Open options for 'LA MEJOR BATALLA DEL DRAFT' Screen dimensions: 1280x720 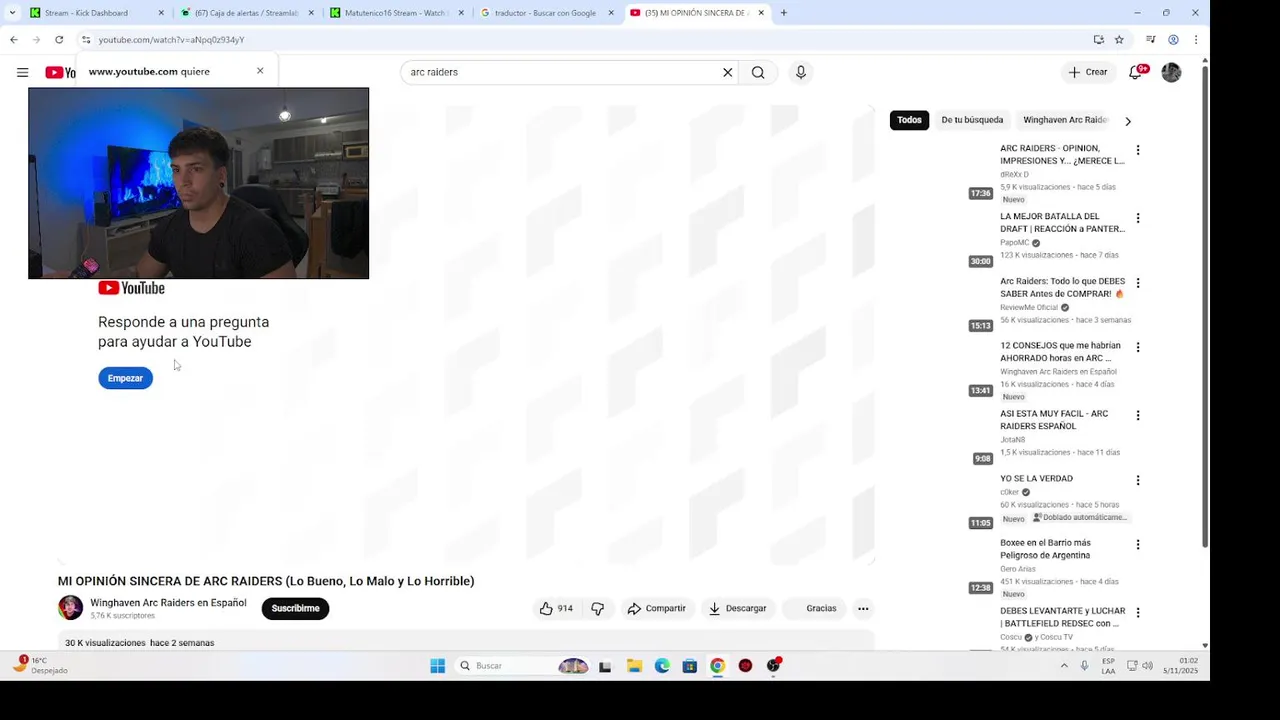tap(1137, 218)
